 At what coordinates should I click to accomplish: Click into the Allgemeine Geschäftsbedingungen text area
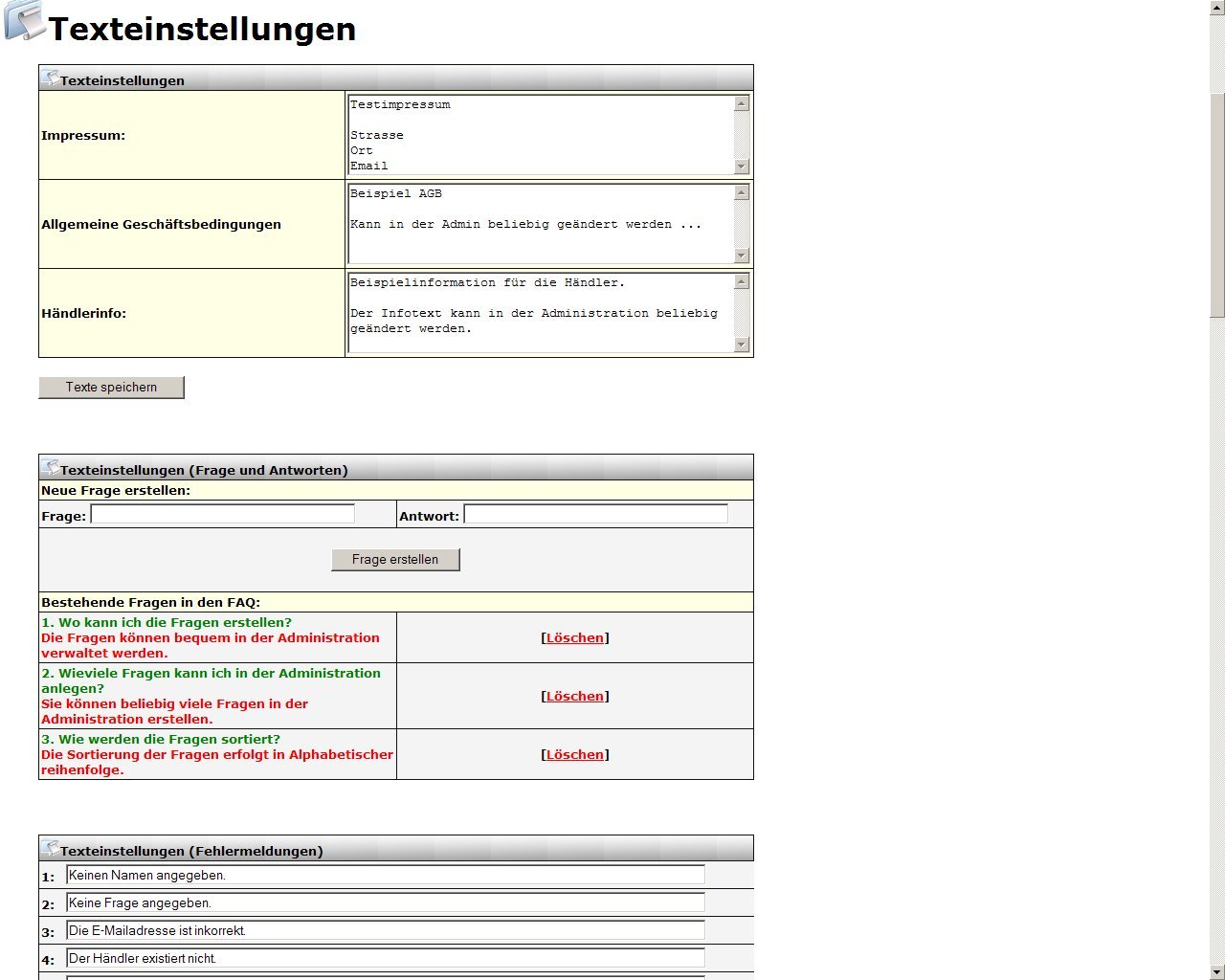point(540,224)
